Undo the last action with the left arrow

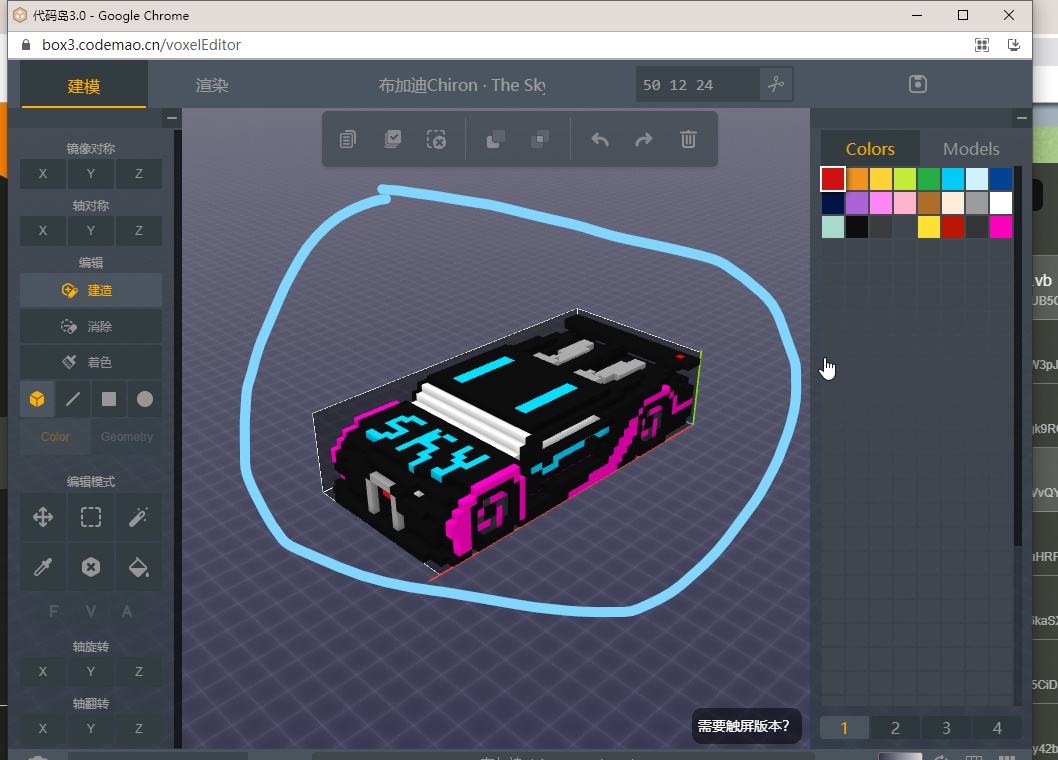point(600,140)
